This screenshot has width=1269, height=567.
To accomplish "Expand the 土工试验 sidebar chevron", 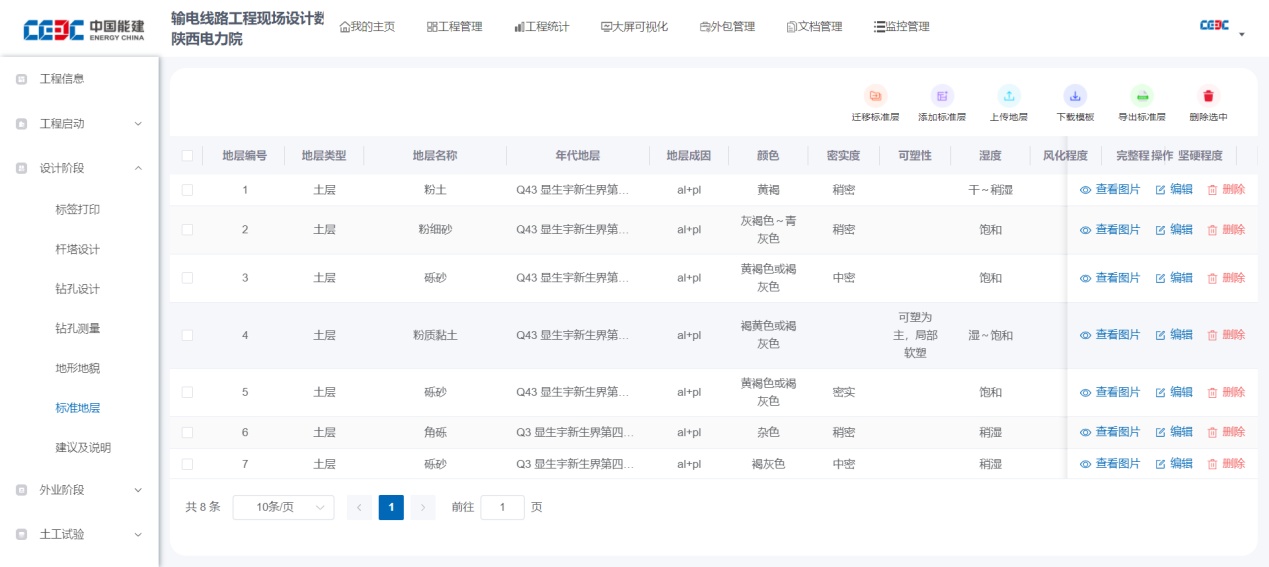I will pyautogui.click(x=138, y=534).
